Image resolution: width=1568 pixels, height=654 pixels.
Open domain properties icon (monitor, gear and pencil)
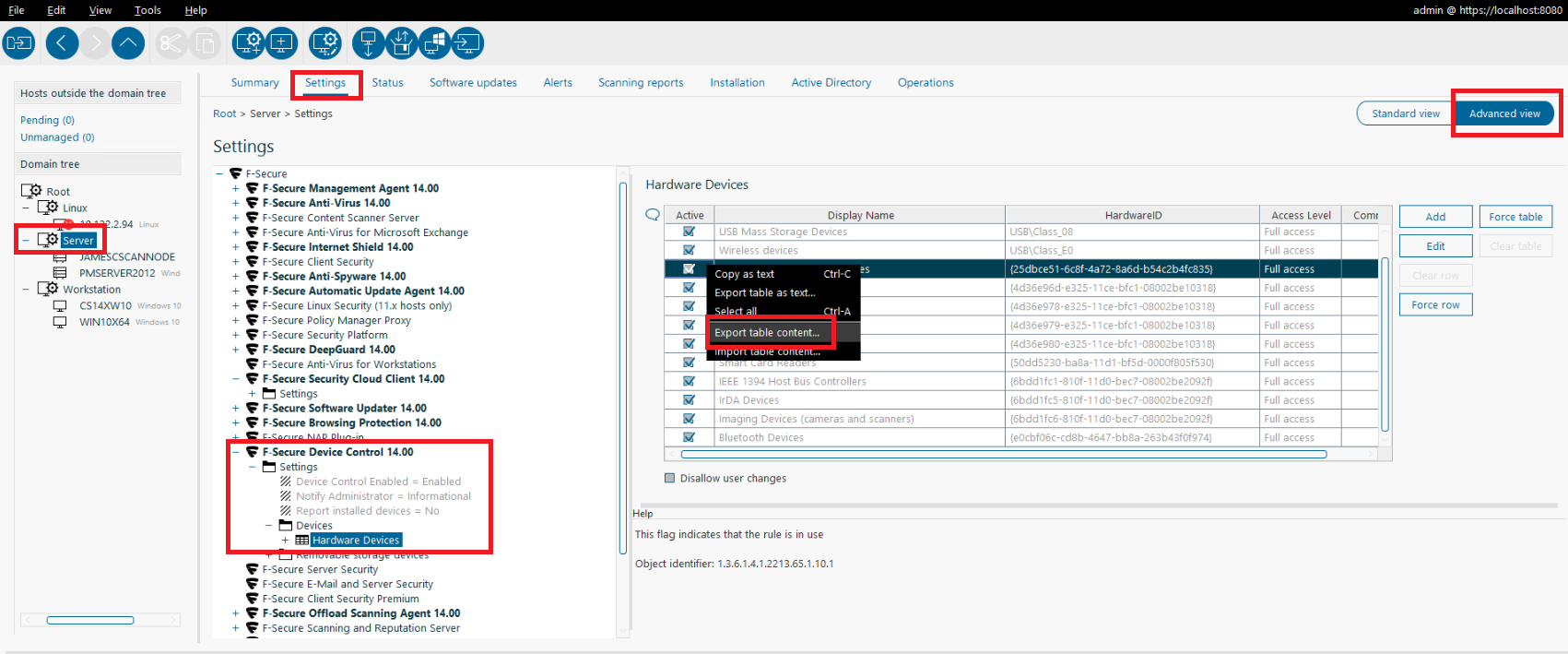325,43
